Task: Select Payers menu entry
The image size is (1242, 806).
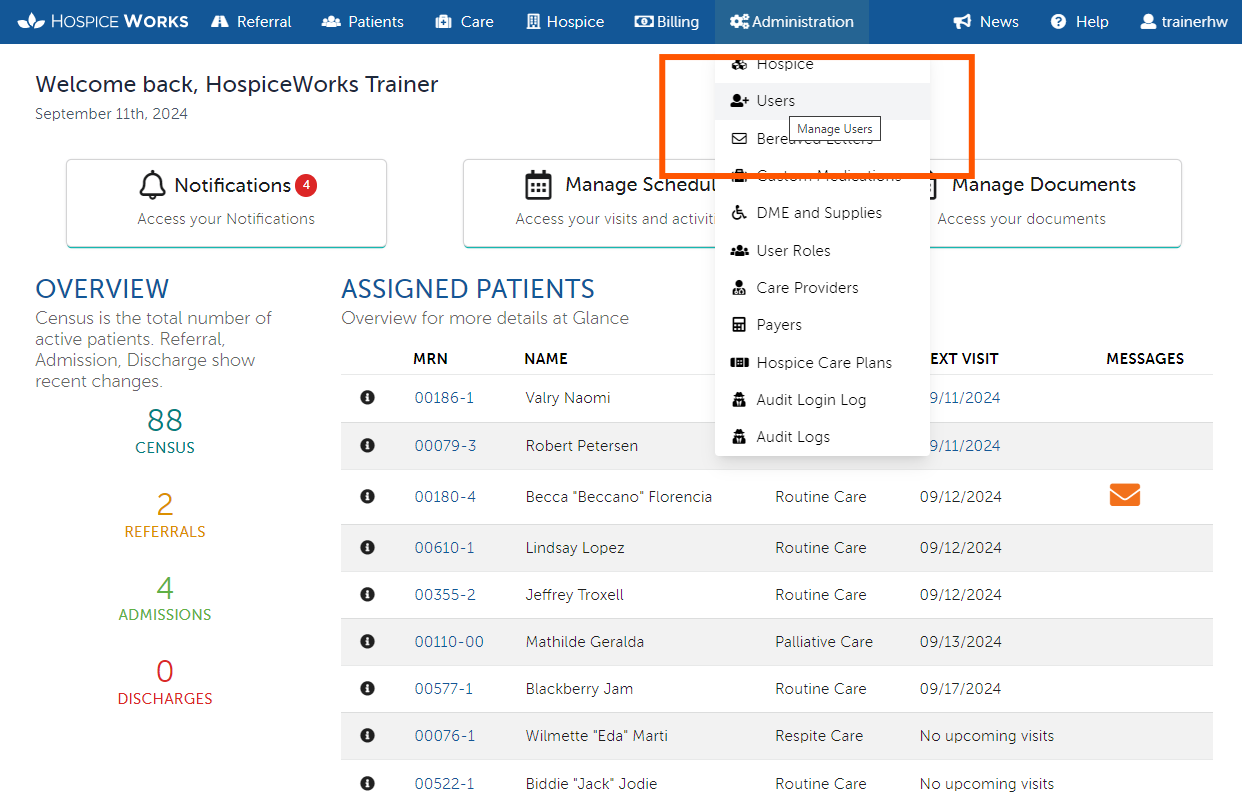Action: point(822,325)
